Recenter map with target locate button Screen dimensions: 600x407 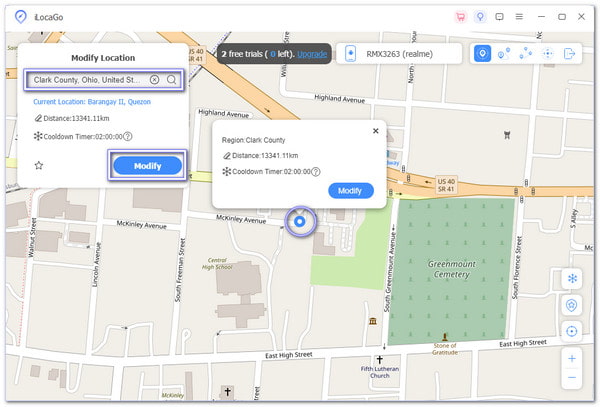(x=572, y=331)
